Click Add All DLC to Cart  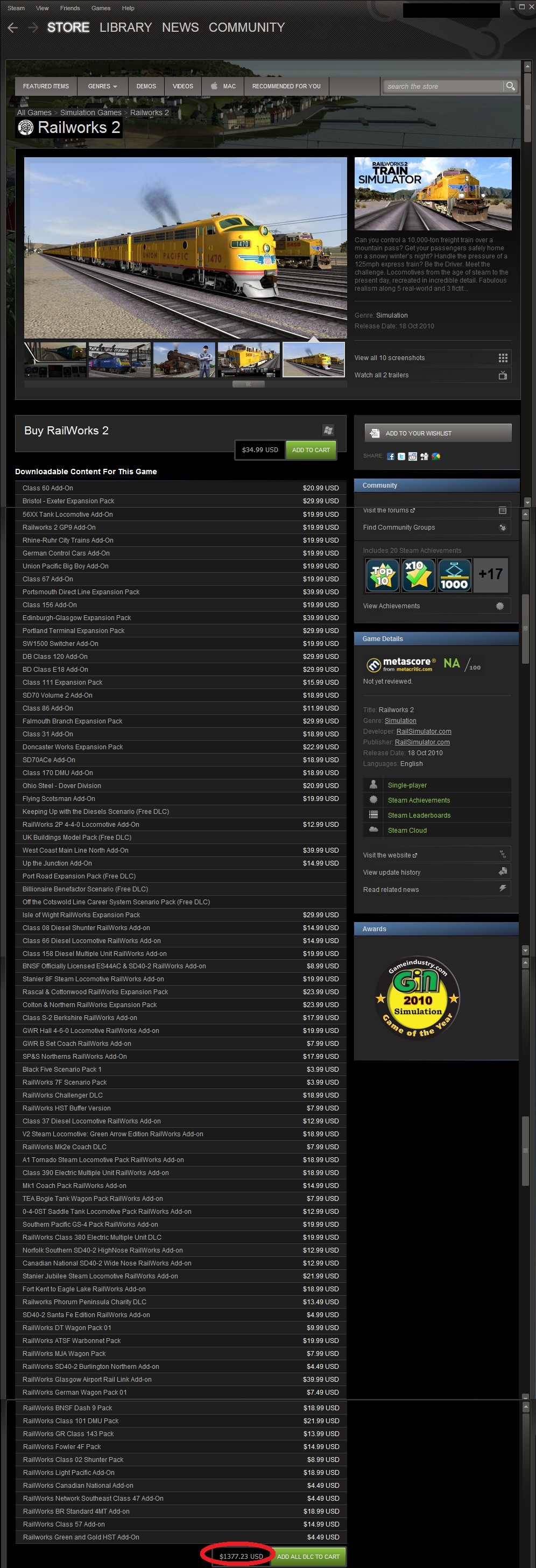(308, 1556)
